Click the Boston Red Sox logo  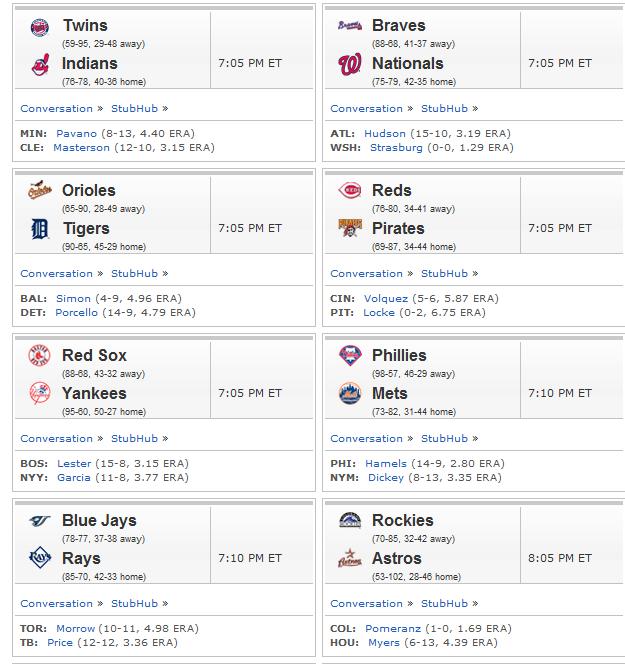[x=39, y=355]
